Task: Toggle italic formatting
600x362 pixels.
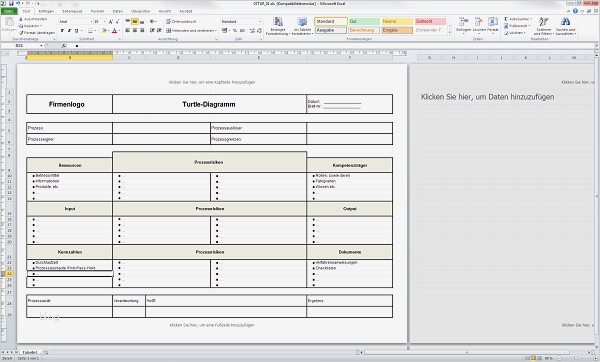Action: pyautogui.click(x=69, y=30)
